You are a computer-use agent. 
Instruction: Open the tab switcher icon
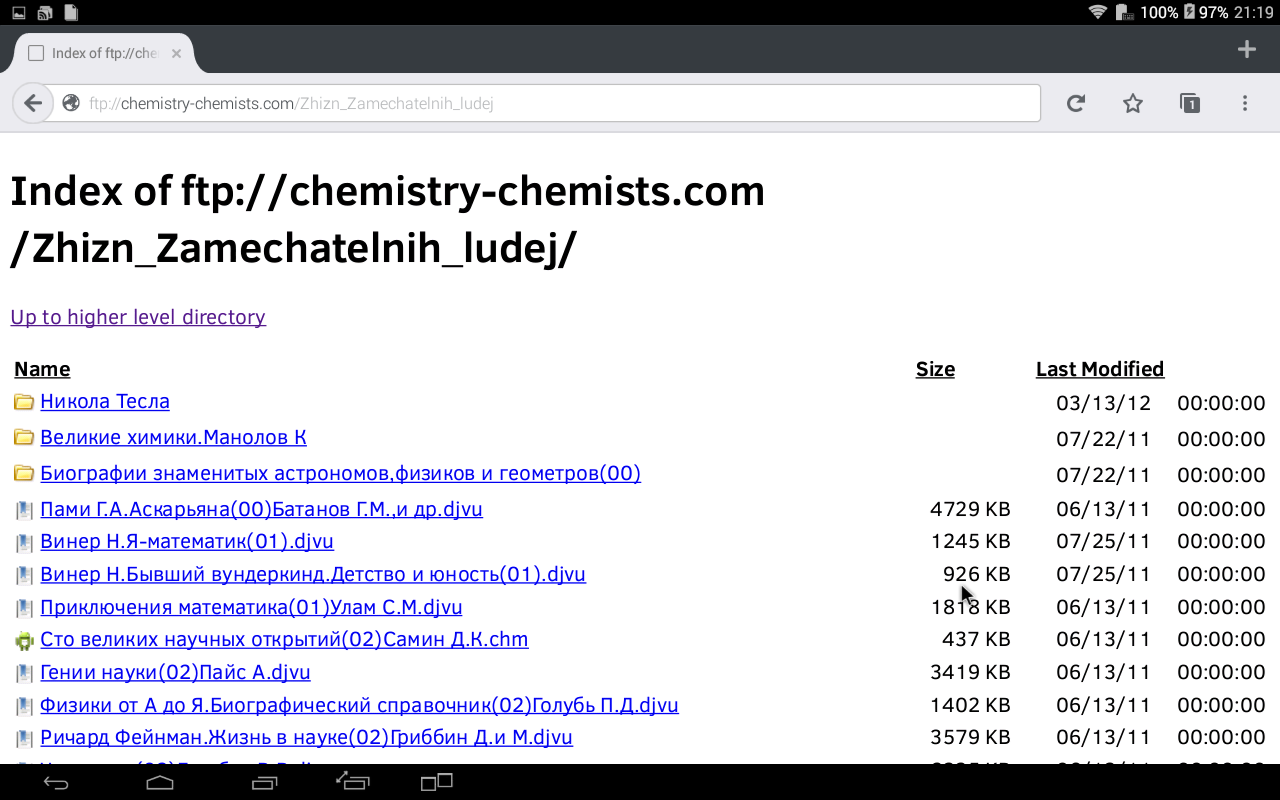(x=1189, y=103)
